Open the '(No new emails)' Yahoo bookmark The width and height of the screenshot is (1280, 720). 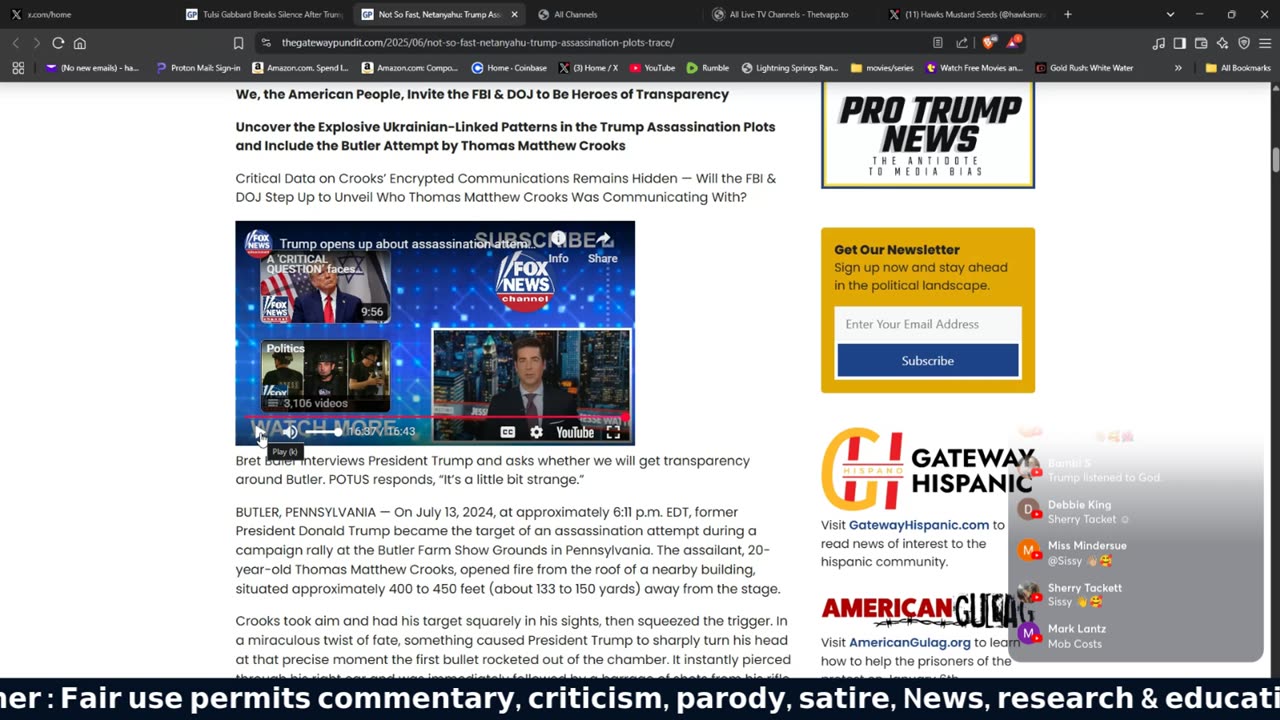[92, 68]
